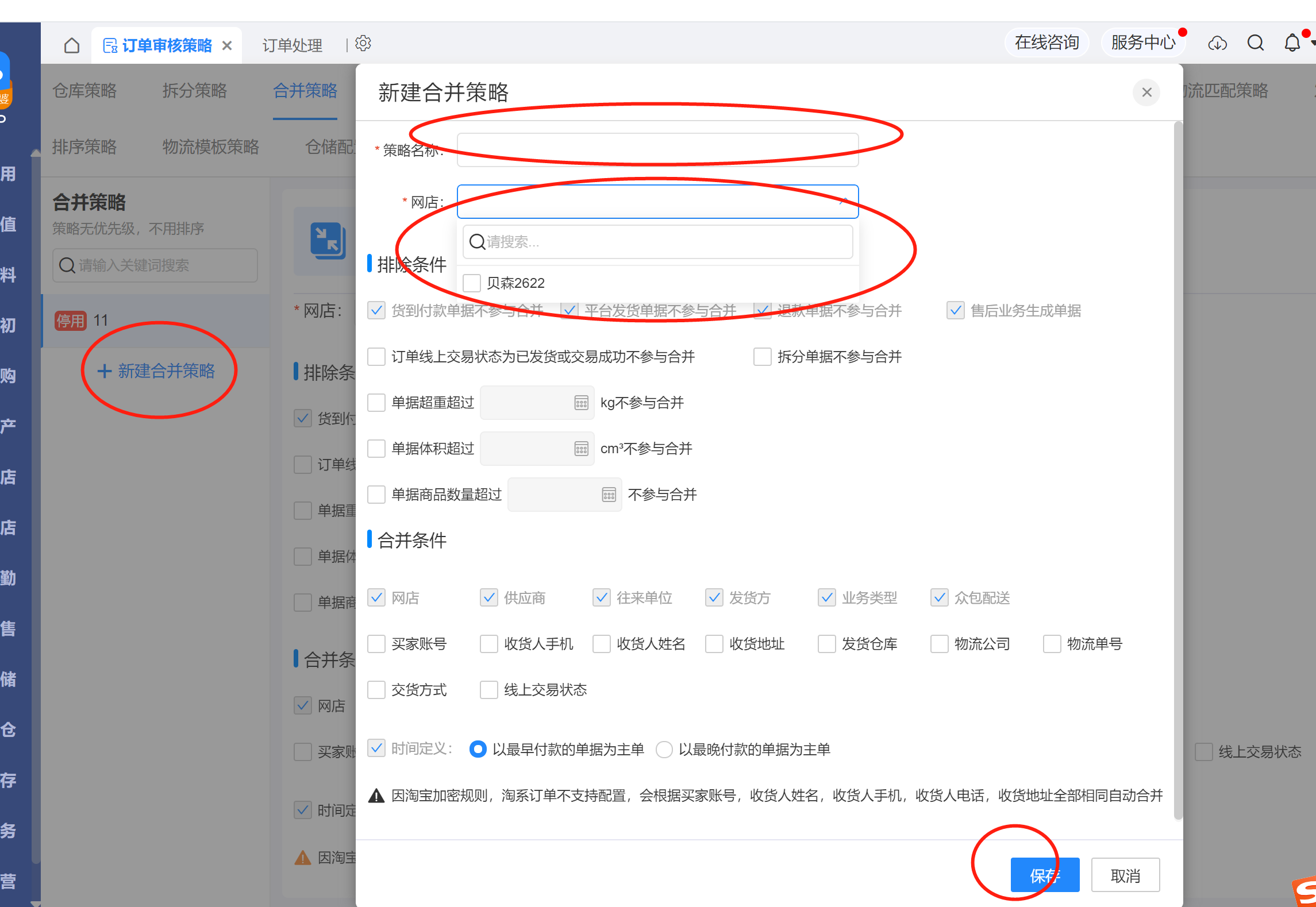Click 在线咨询 button
This screenshot has width=1316, height=907.
(x=1047, y=43)
